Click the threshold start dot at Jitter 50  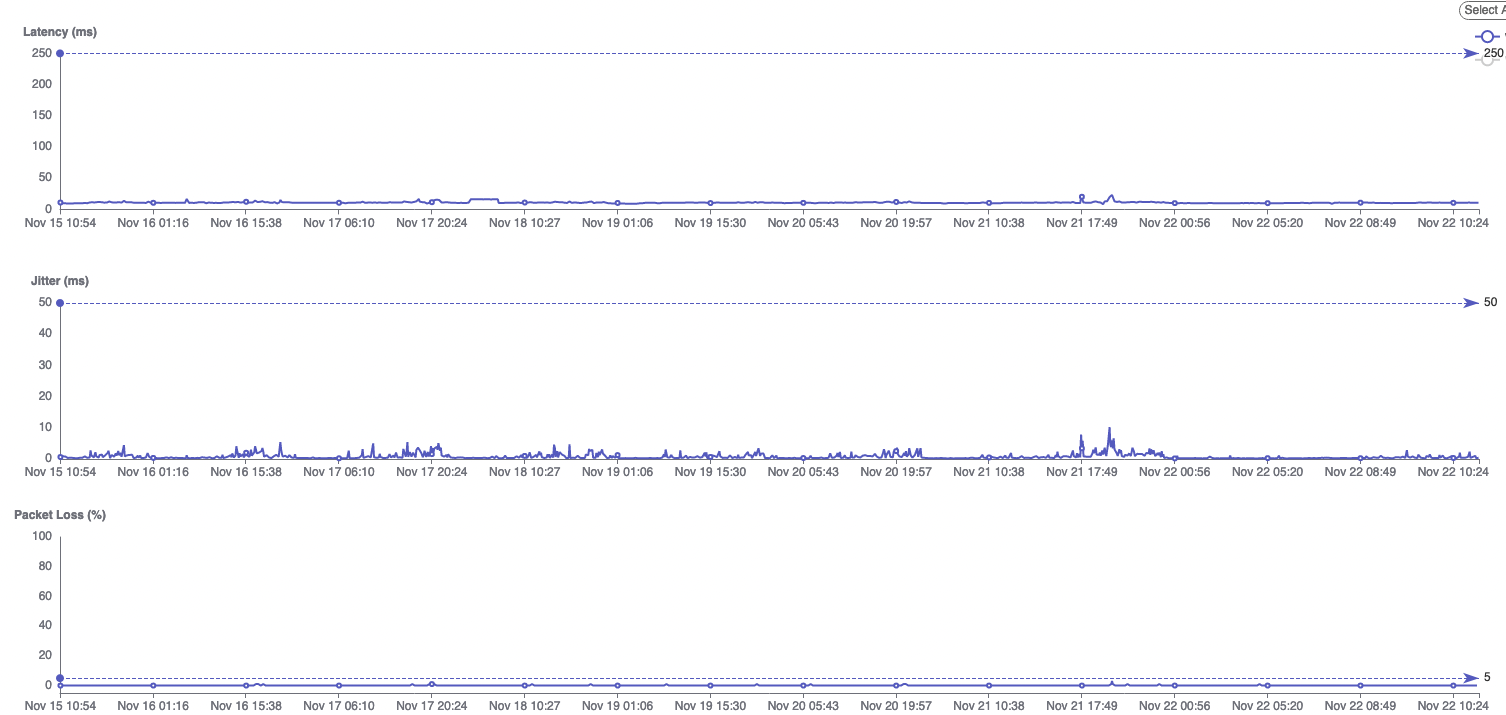click(60, 302)
